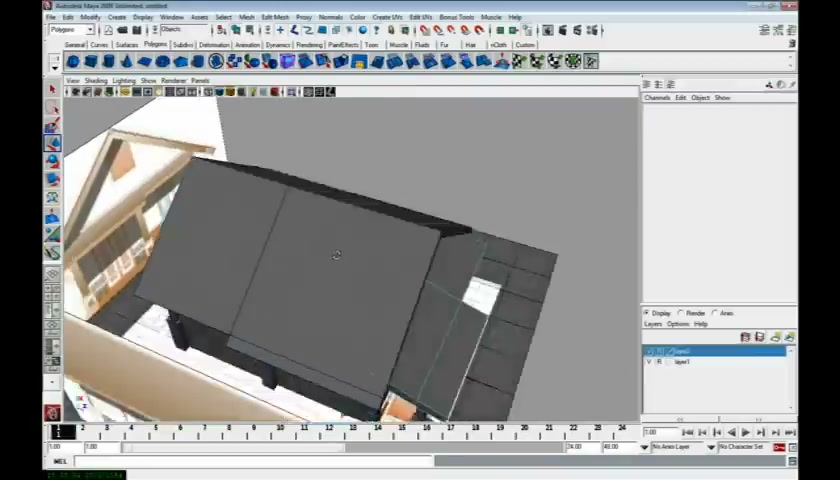Click the New Scene icon in status line

[108, 30]
